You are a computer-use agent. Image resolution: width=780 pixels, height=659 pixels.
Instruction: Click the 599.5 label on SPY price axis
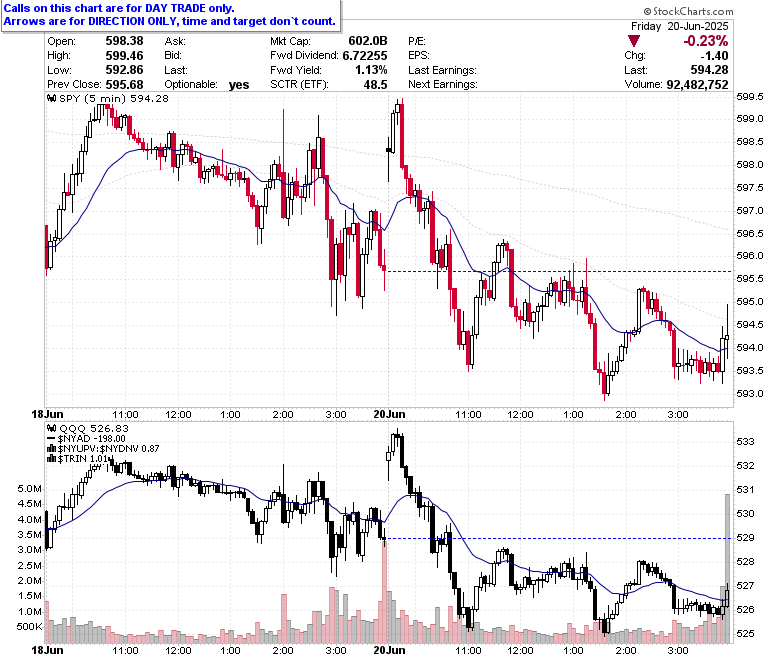pyautogui.click(x=750, y=97)
